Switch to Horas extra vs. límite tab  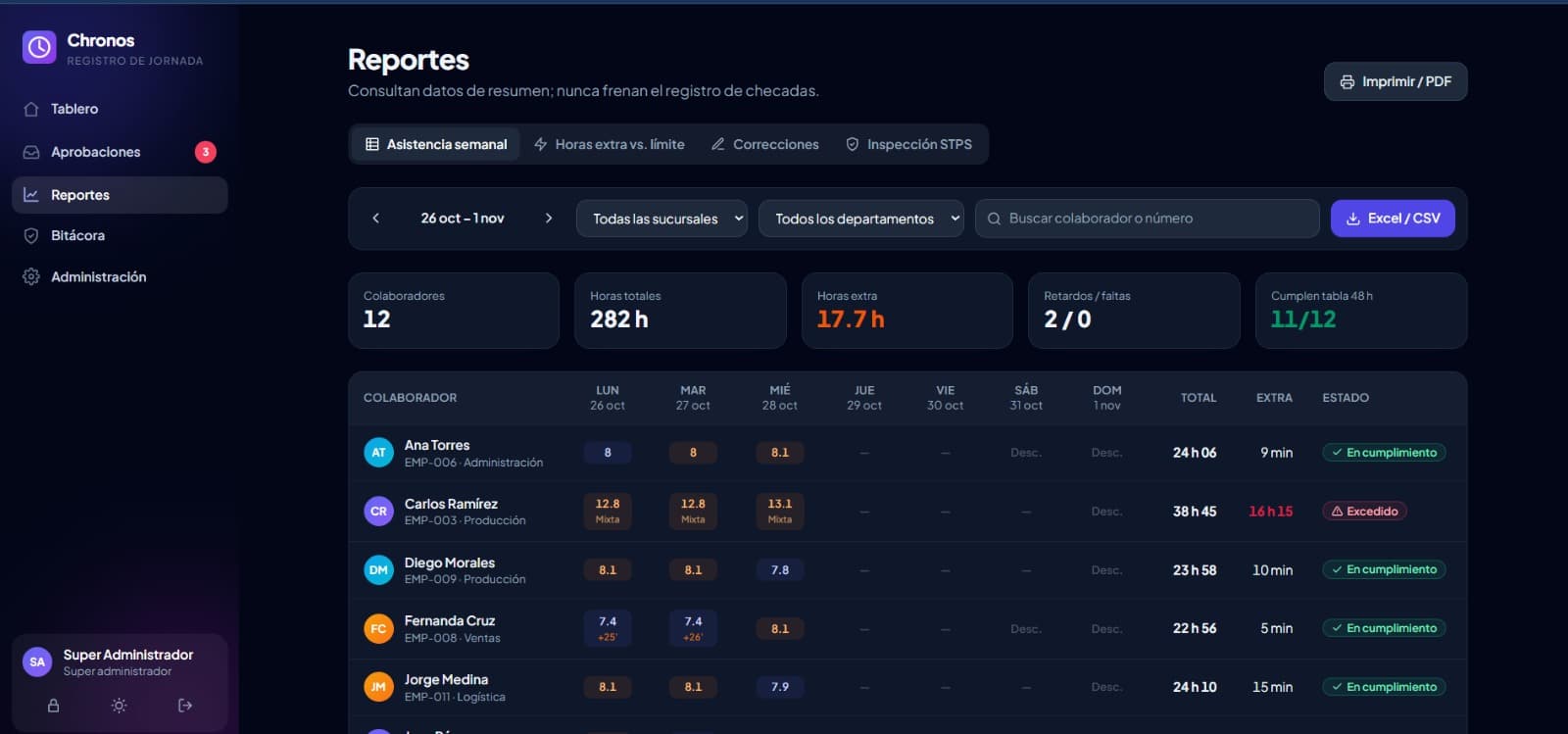[610, 144]
